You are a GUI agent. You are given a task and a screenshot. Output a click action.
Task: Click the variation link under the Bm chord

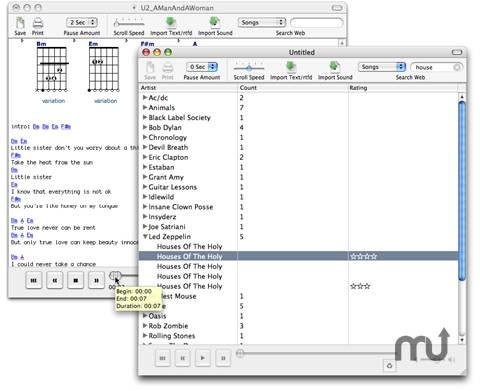[x=53, y=101]
